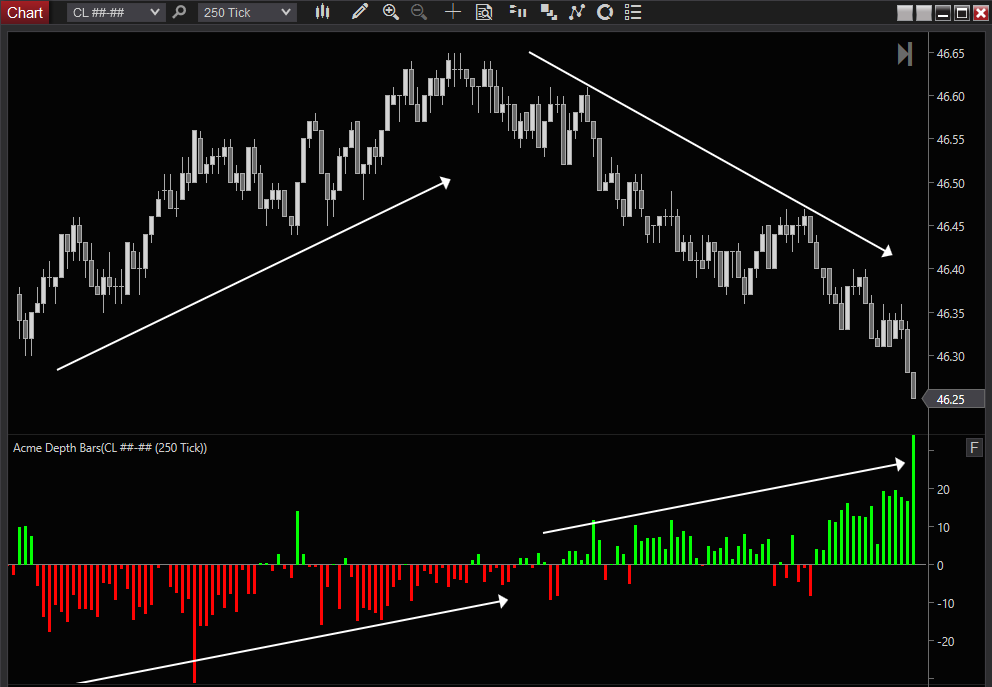Click the scroll-to-latest-bar arrow icon
The image size is (992, 687).
coord(905,54)
